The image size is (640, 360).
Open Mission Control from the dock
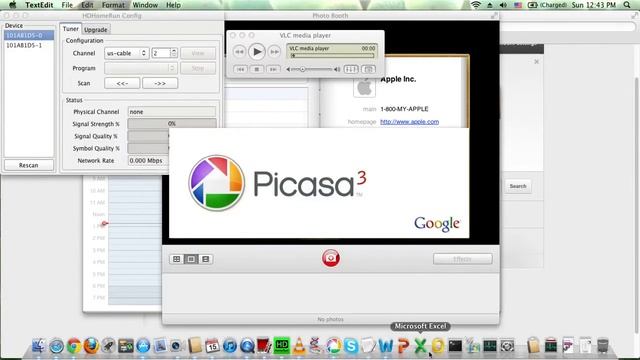tap(126, 346)
